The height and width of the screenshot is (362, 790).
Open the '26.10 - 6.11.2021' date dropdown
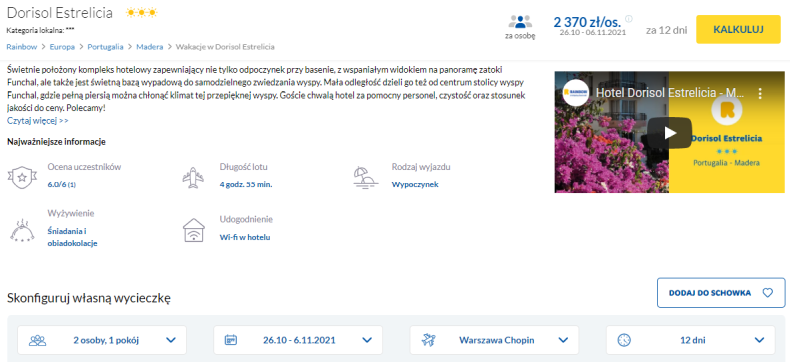(298, 340)
